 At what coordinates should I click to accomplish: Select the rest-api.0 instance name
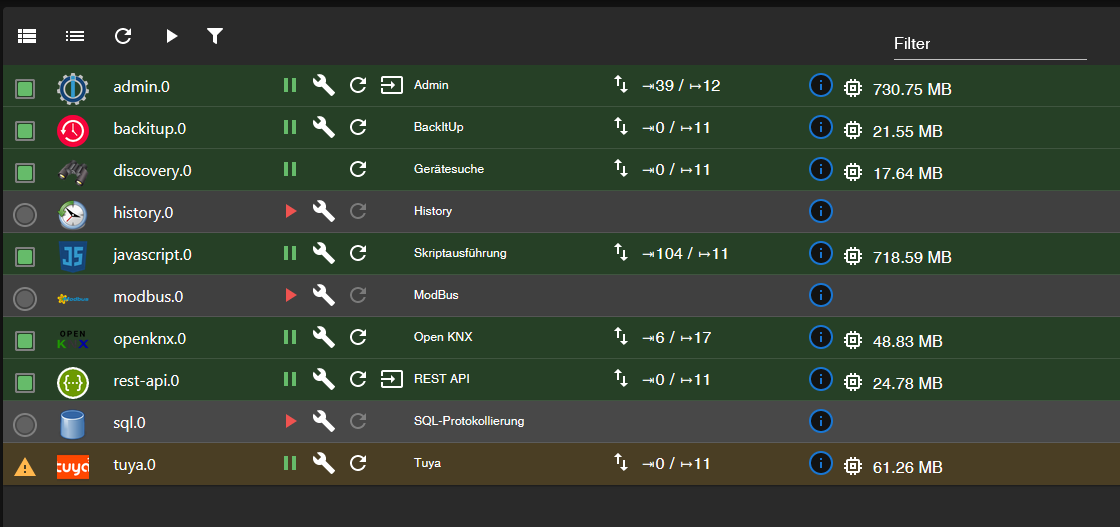[146, 381]
